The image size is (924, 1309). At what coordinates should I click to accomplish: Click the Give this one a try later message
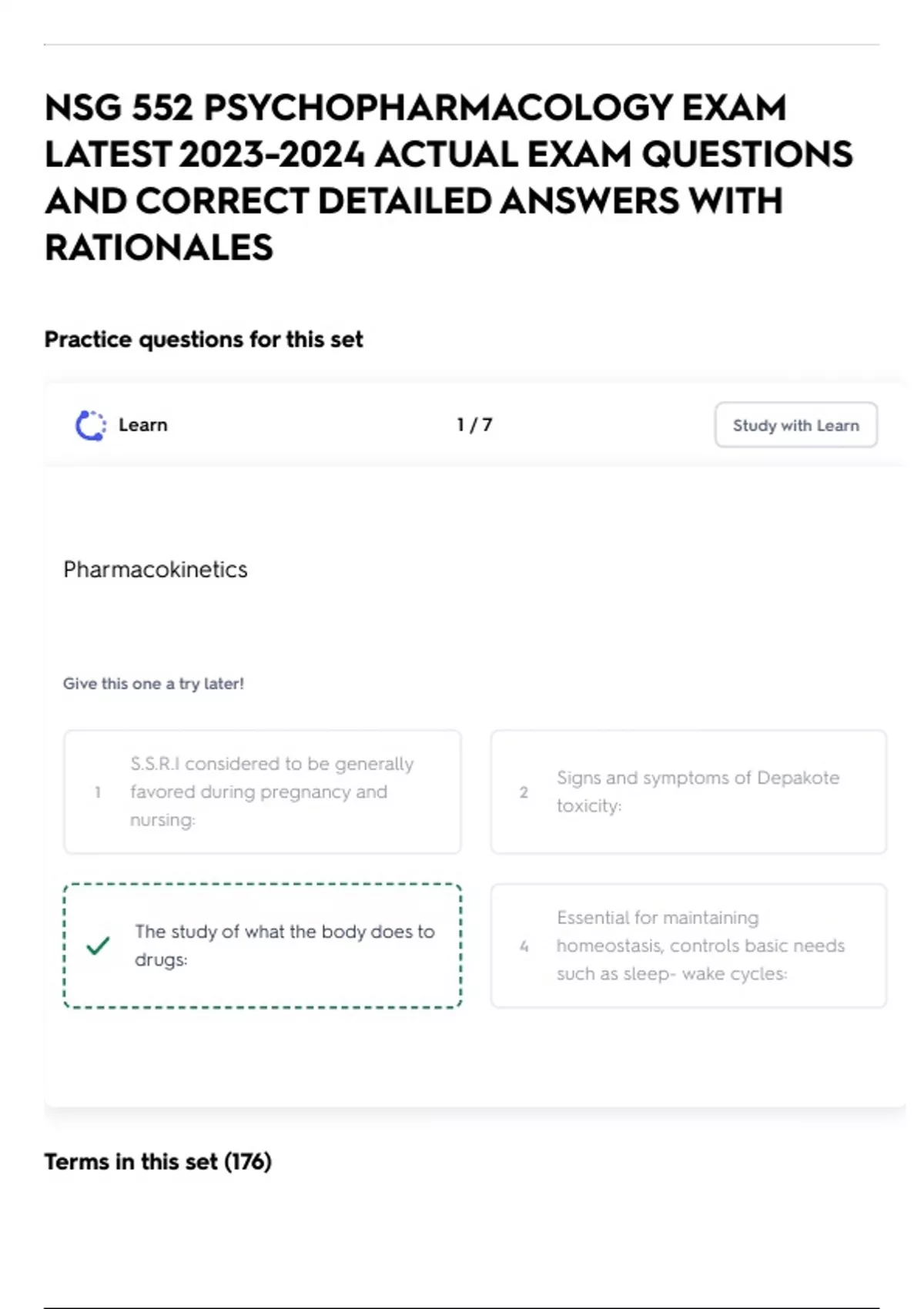[x=153, y=684]
